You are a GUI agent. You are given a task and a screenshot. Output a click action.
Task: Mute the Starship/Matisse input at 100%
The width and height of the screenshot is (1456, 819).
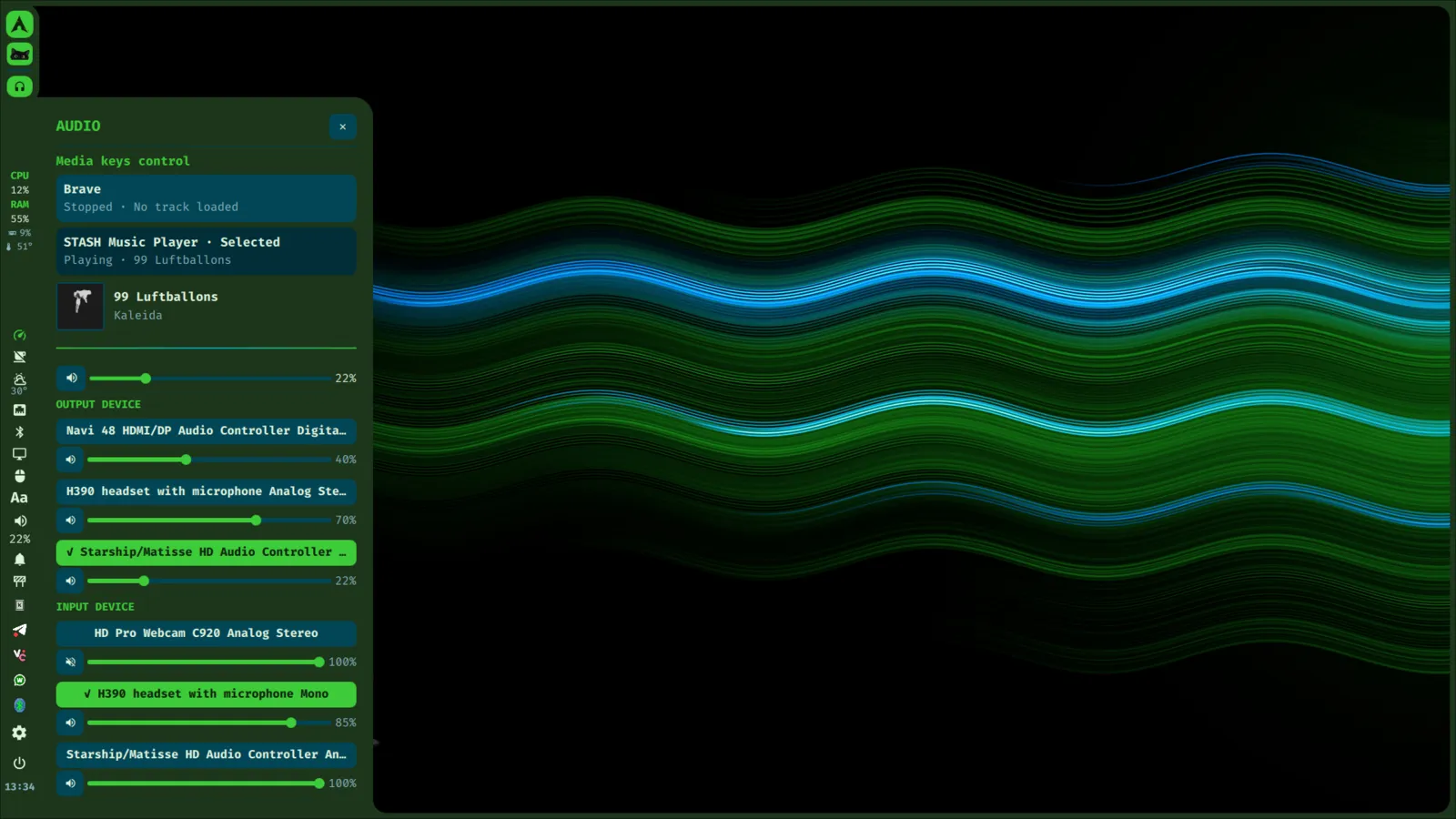[x=70, y=784]
